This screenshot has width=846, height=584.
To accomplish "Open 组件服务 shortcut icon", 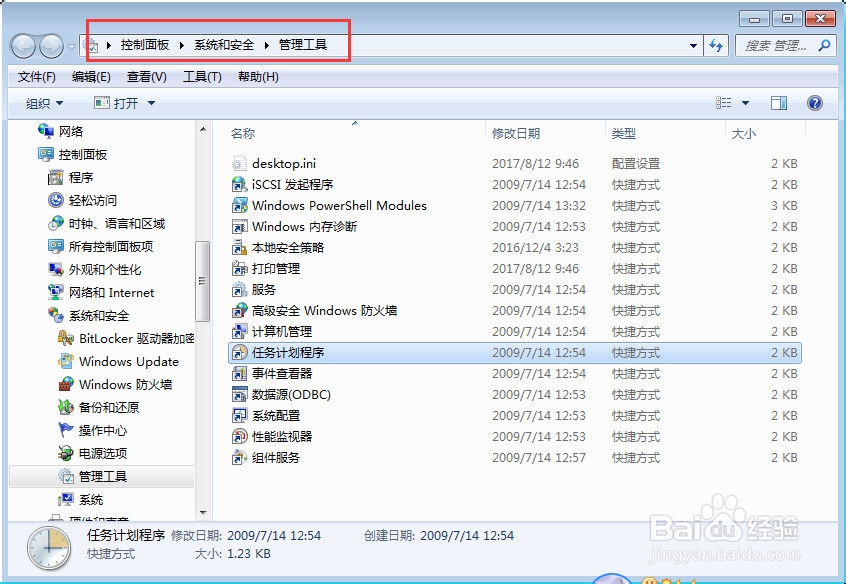I will (236, 458).
